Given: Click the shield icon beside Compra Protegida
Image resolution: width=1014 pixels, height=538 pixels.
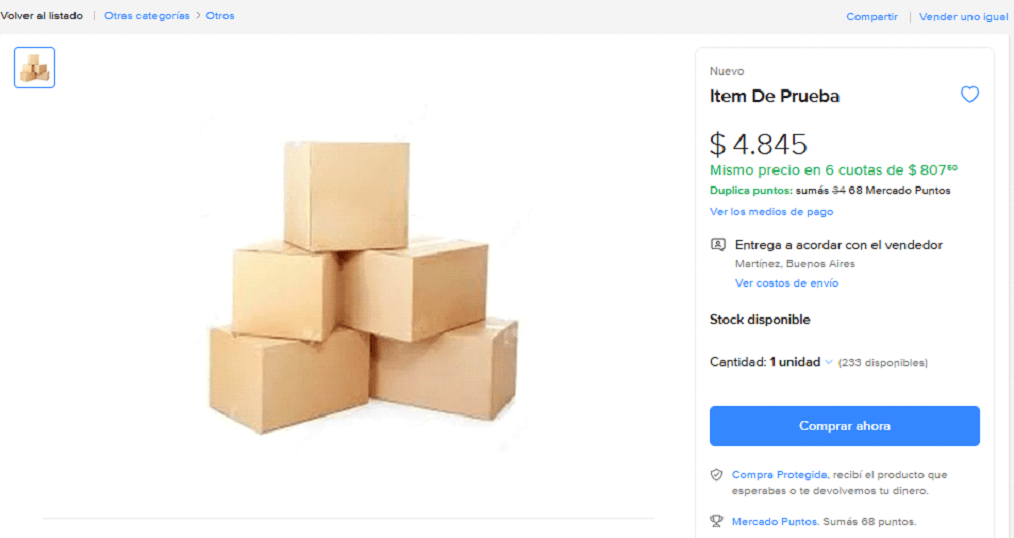Looking at the screenshot, I should (716, 475).
